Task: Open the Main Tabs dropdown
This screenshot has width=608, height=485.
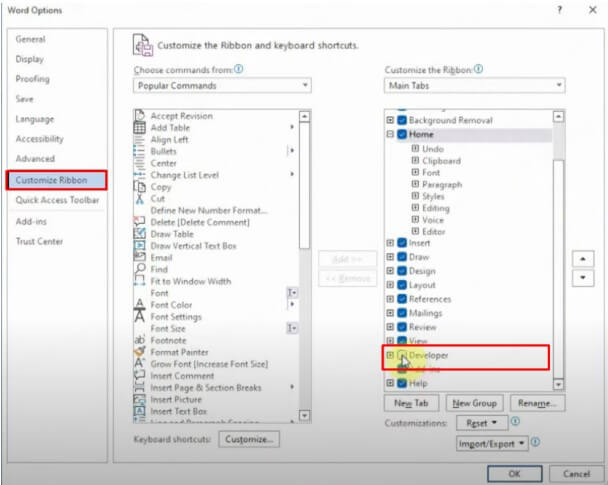Action: click(474, 86)
